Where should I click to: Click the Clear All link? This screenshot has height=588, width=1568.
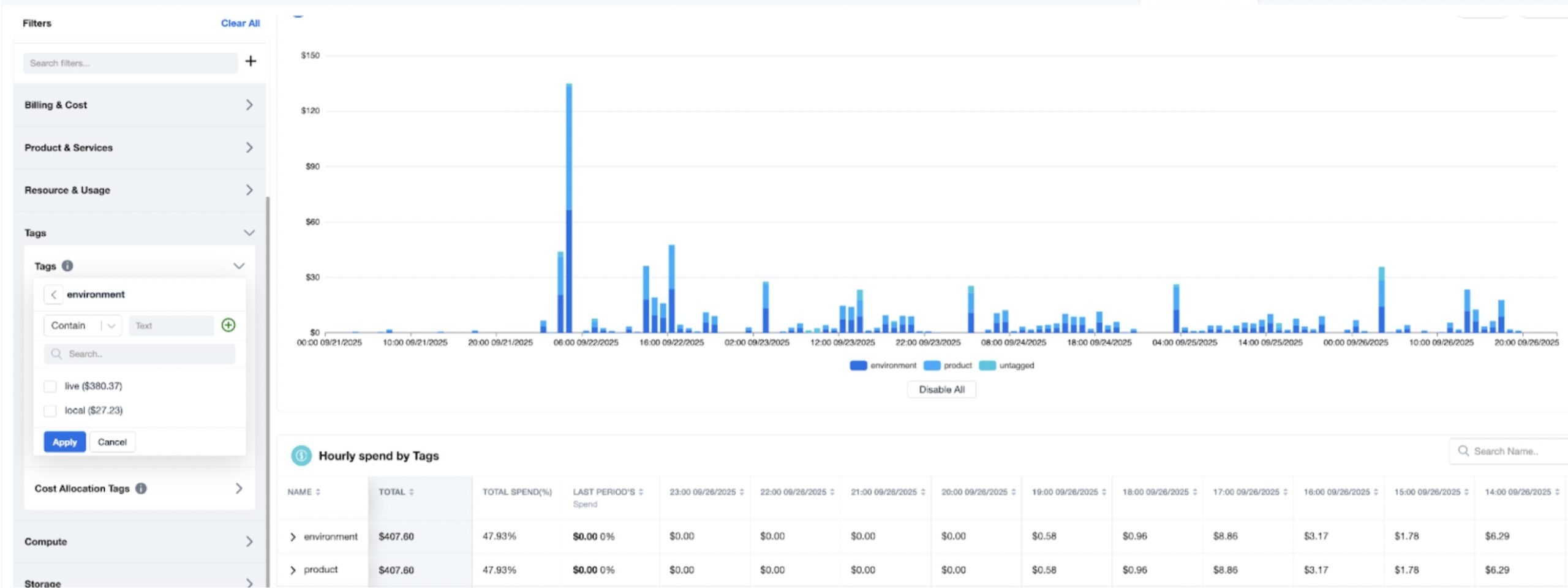point(240,23)
